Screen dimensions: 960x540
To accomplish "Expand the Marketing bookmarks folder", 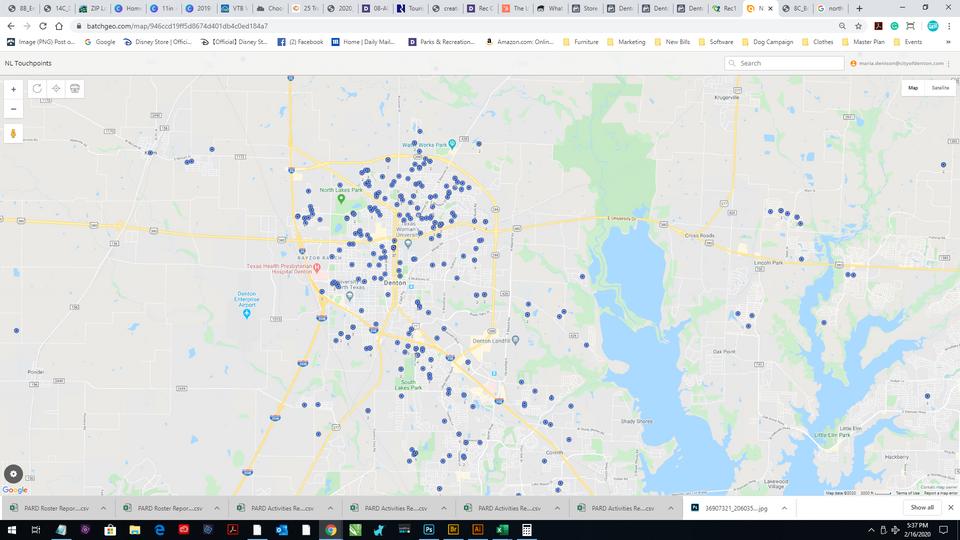I will [626, 42].
